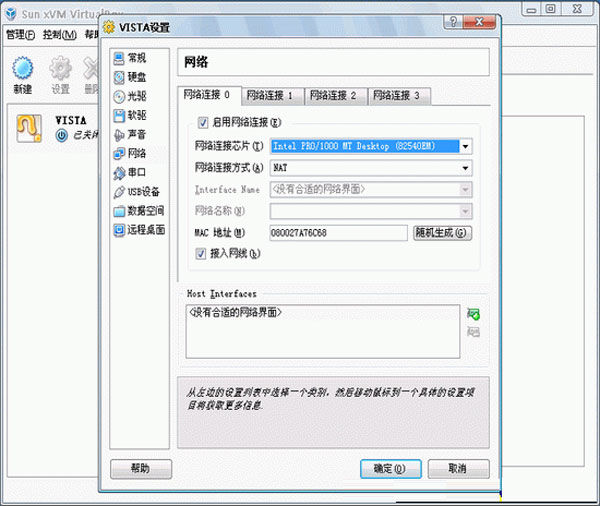This screenshot has height=506, width=600.
Task: Click the VirtualBox cube icon in title bar
Action: (11, 14)
